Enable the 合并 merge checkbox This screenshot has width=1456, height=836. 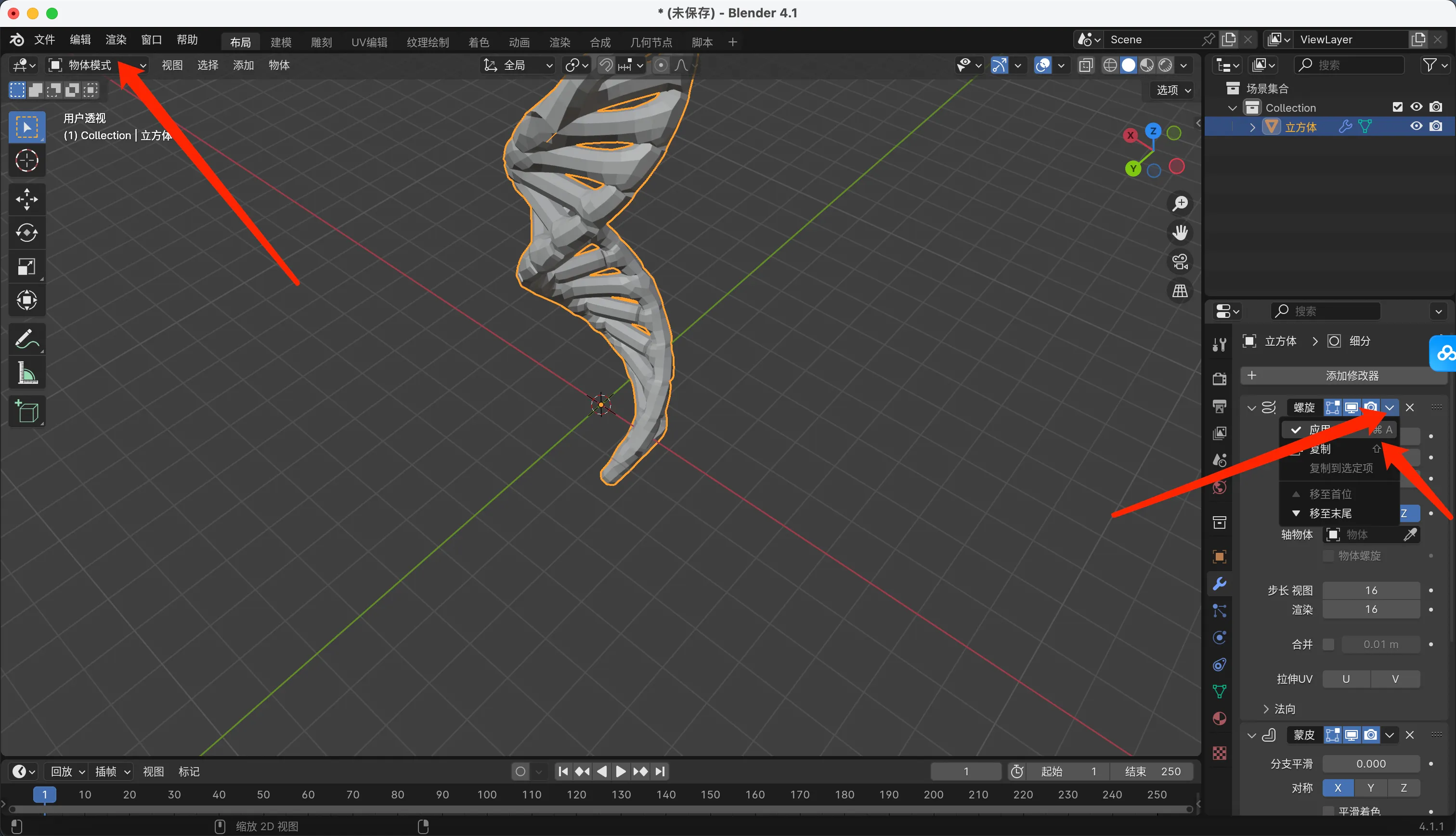1328,644
